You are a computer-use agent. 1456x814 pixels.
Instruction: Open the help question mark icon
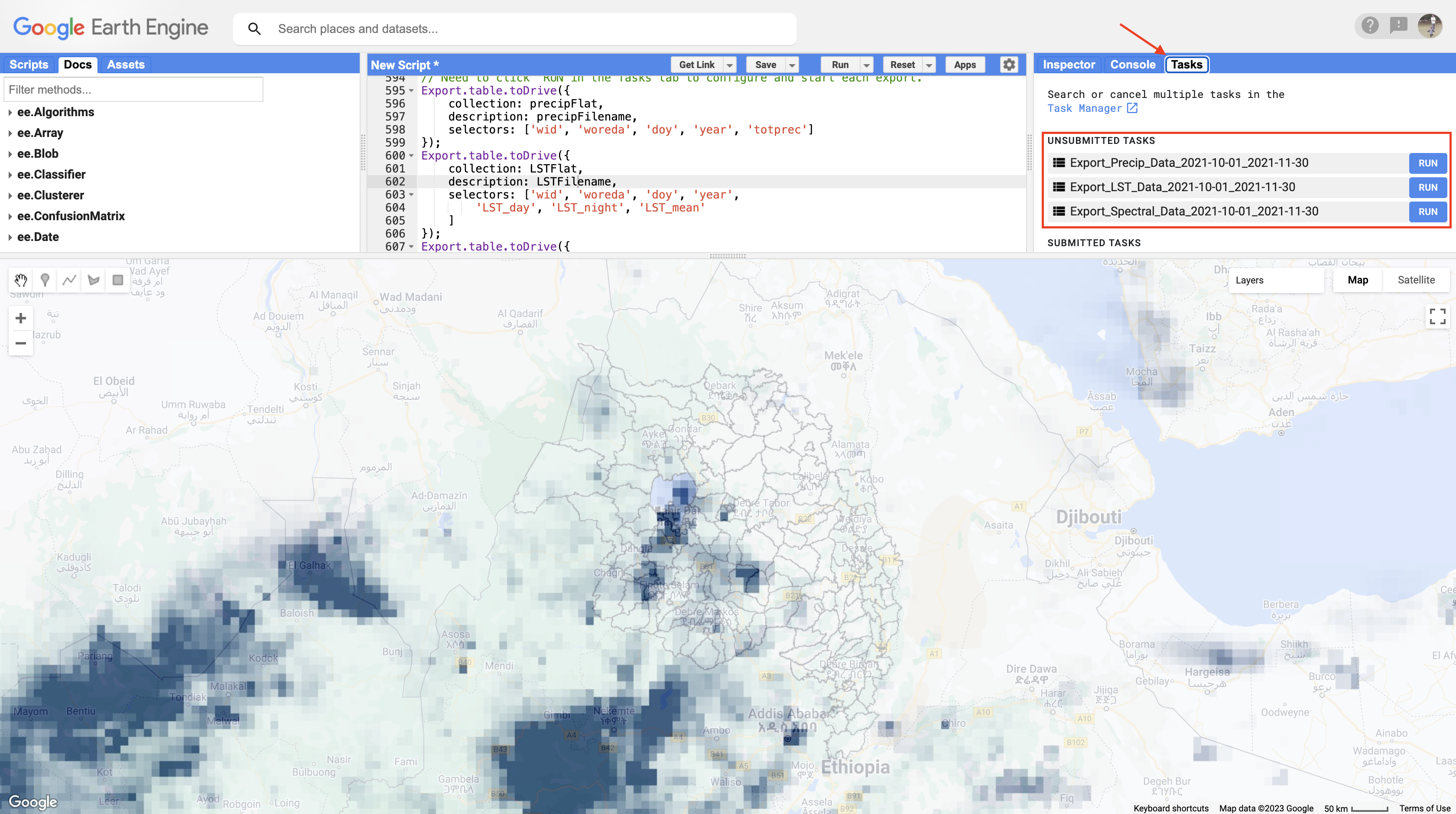click(1369, 26)
